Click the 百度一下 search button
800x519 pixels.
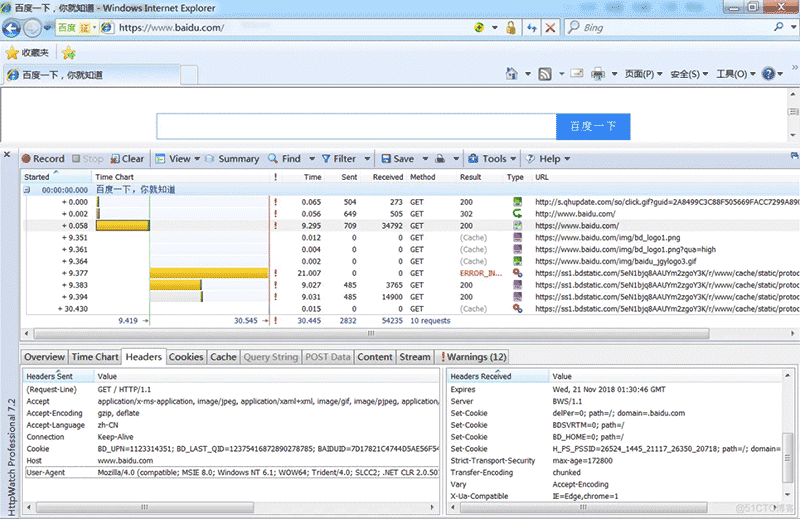(593, 126)
